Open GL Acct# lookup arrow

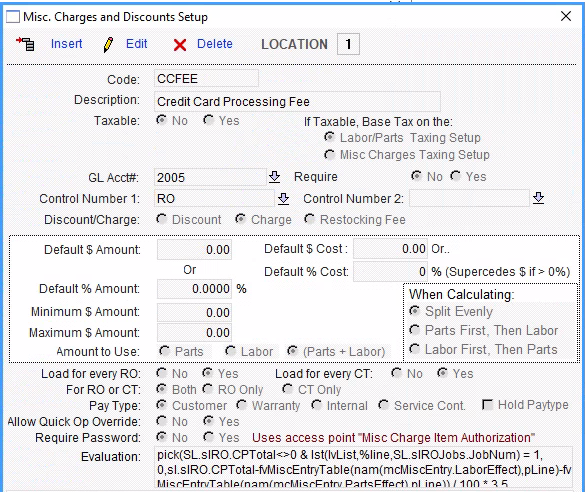[275, 177]
